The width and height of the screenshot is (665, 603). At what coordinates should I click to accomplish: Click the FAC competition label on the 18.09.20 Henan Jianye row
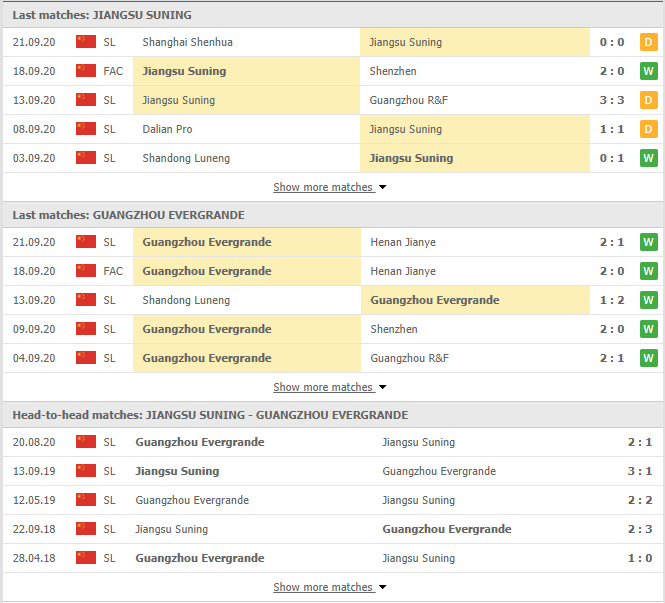coord(113,271)
